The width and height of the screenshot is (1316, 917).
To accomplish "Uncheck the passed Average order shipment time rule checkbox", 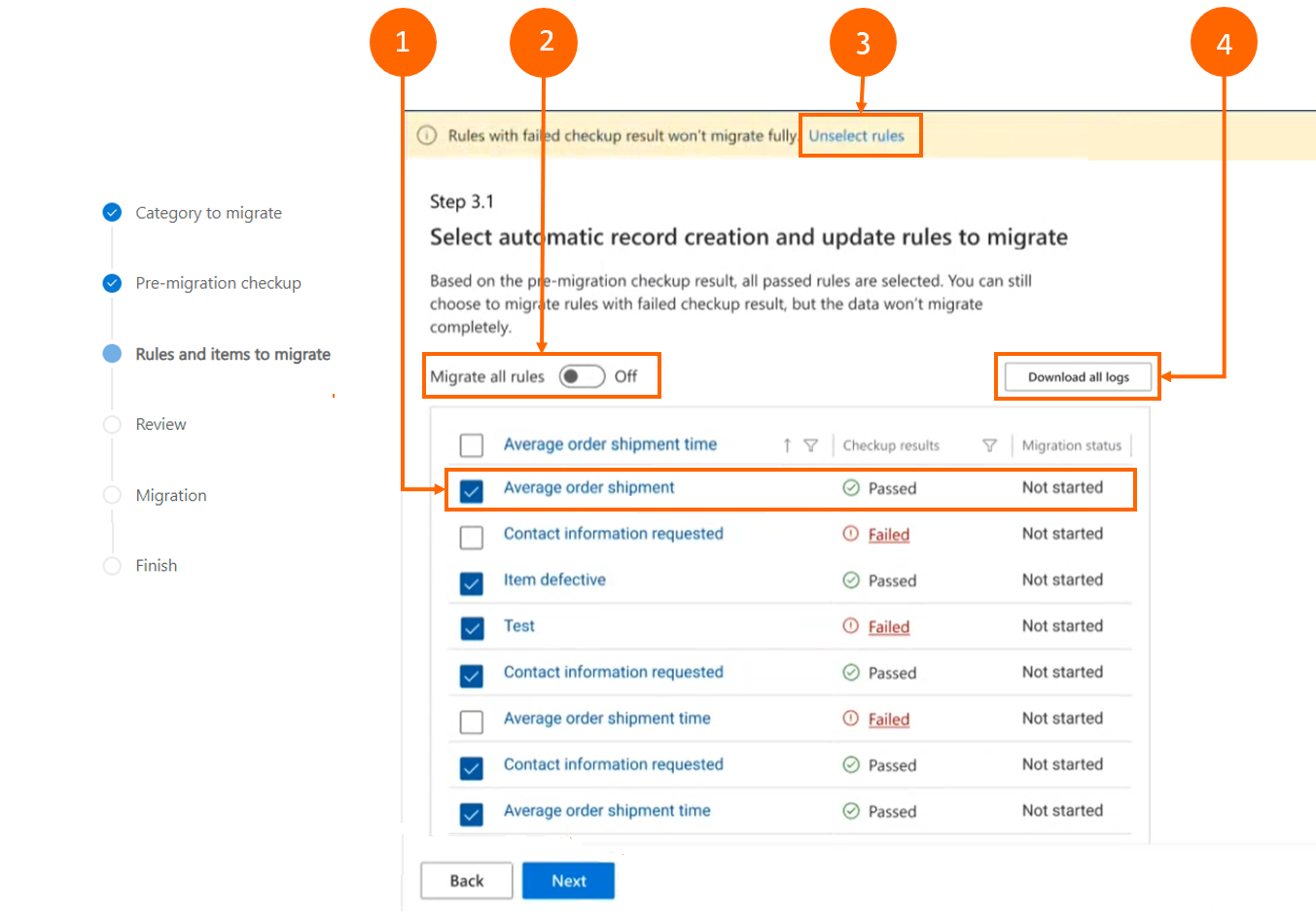I will click(x=472, y=814).
